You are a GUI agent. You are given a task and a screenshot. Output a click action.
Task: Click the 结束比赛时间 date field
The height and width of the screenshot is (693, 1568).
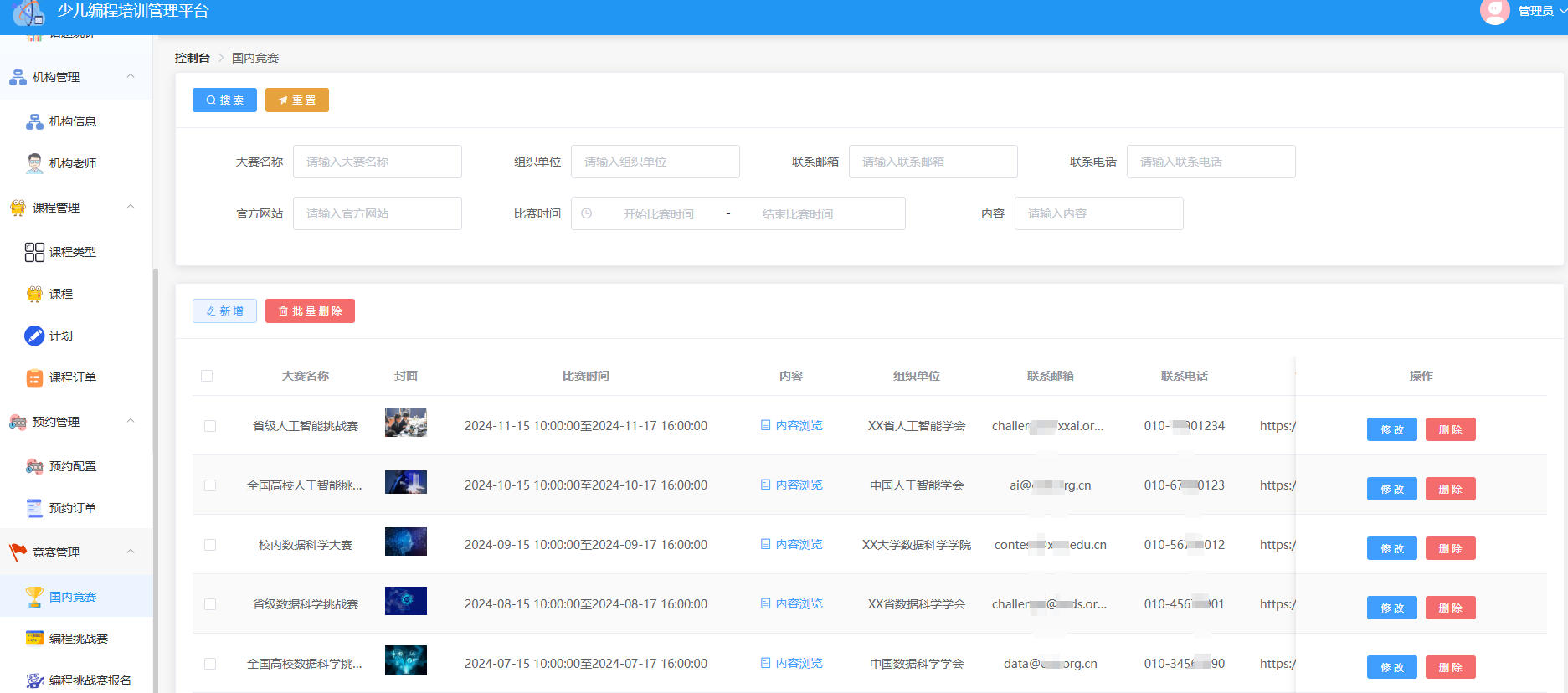[x=798, y=214]
